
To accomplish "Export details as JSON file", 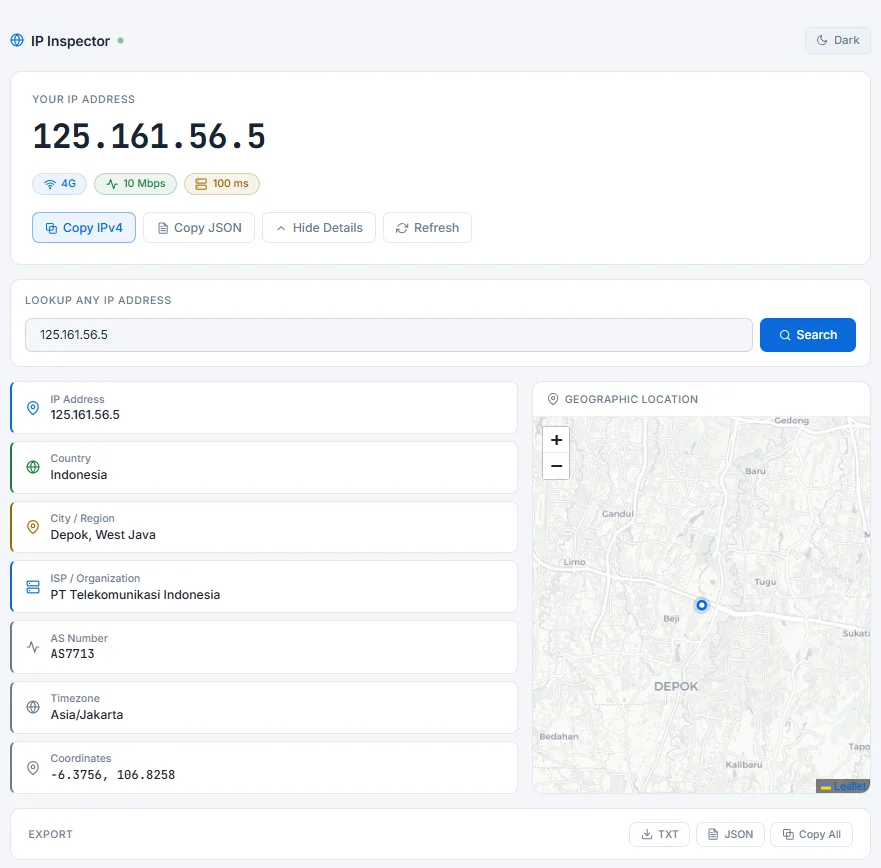I will pos(730,834).
